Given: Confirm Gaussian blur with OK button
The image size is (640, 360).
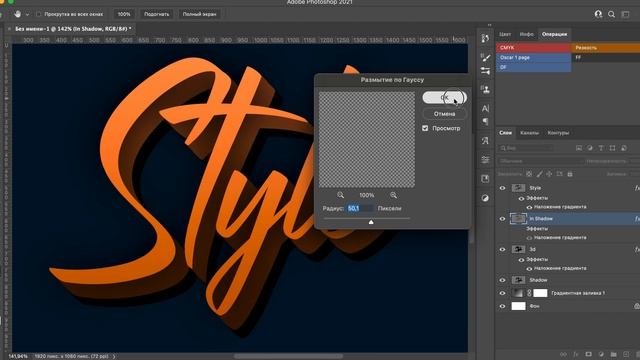Looking at the screenshot, I should click(444, 98).
